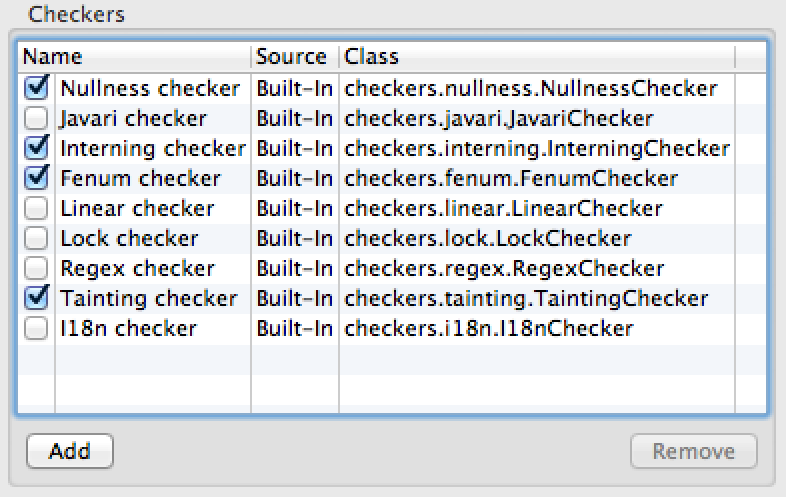Image resolution: width=786 pixels, height=497 pixels.
Task: Select the I18n checker name text
Action: [129, 329]
